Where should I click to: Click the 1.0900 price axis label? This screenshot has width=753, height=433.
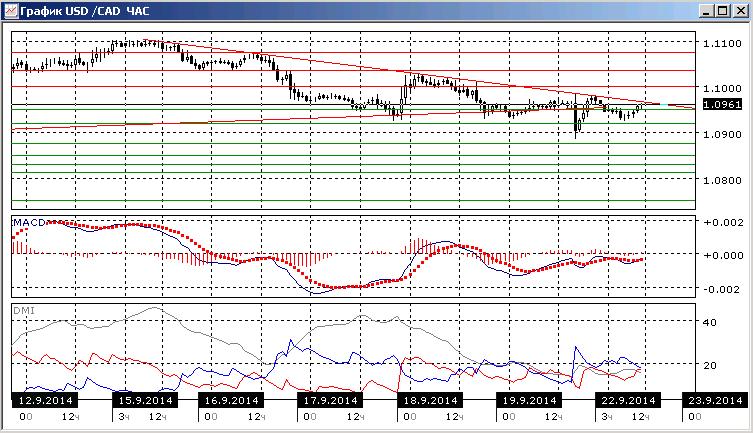722,135
